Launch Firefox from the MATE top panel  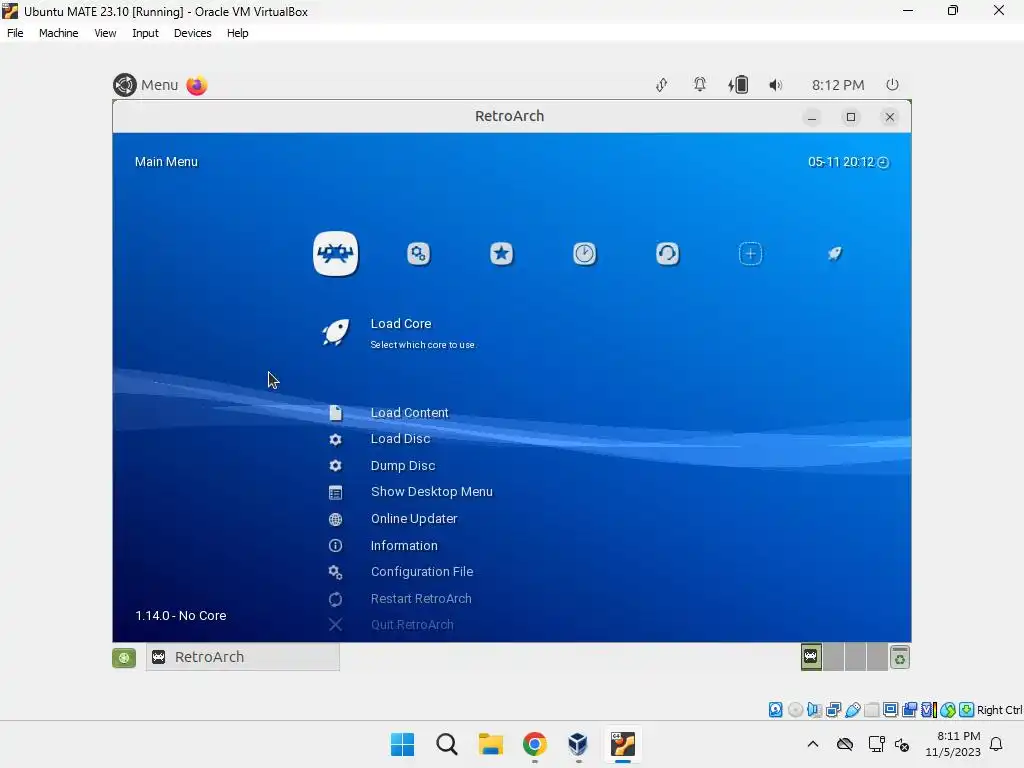(x=197, y=85)
